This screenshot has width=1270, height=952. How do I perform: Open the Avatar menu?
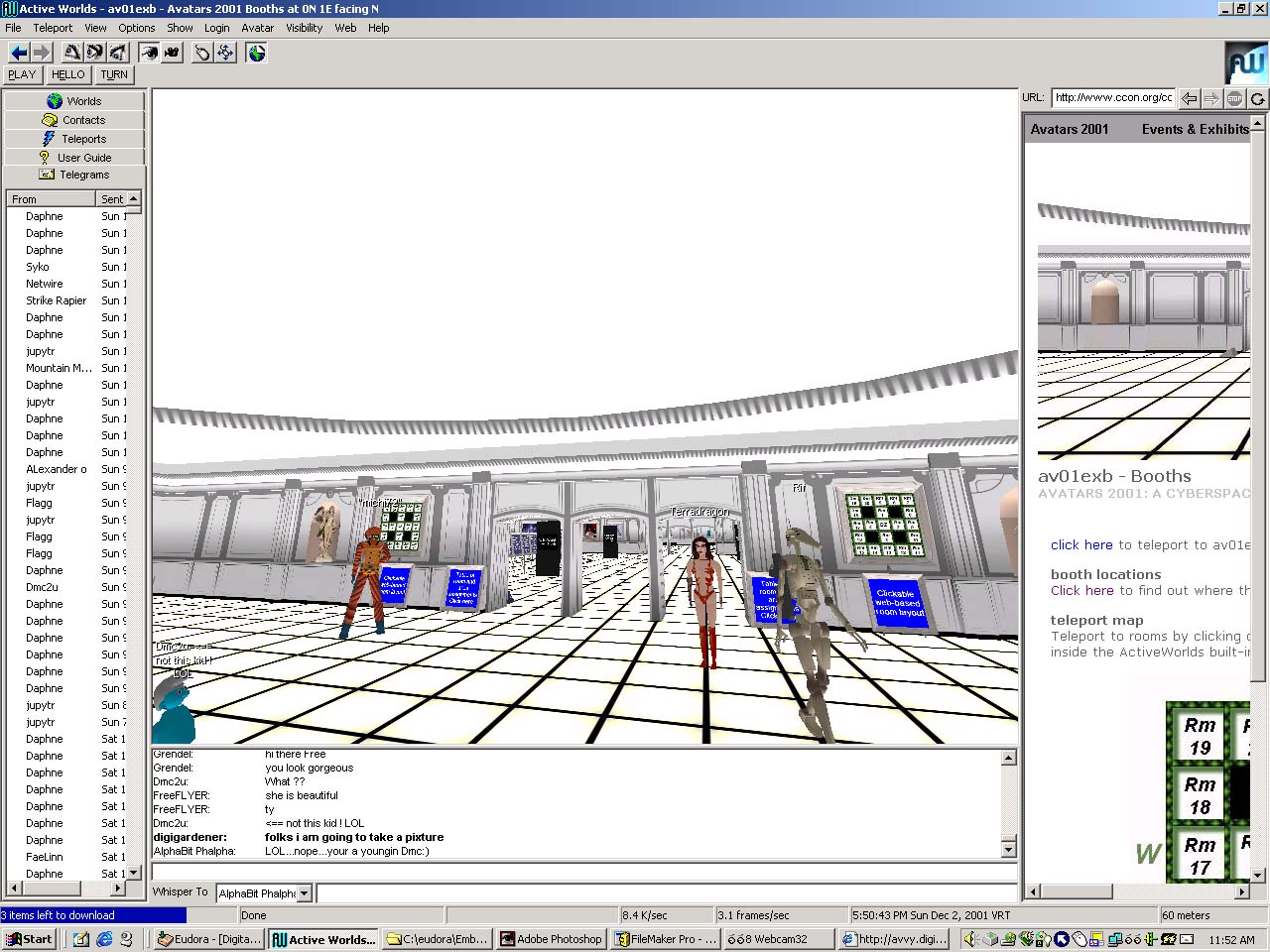[x=257, y=28]
